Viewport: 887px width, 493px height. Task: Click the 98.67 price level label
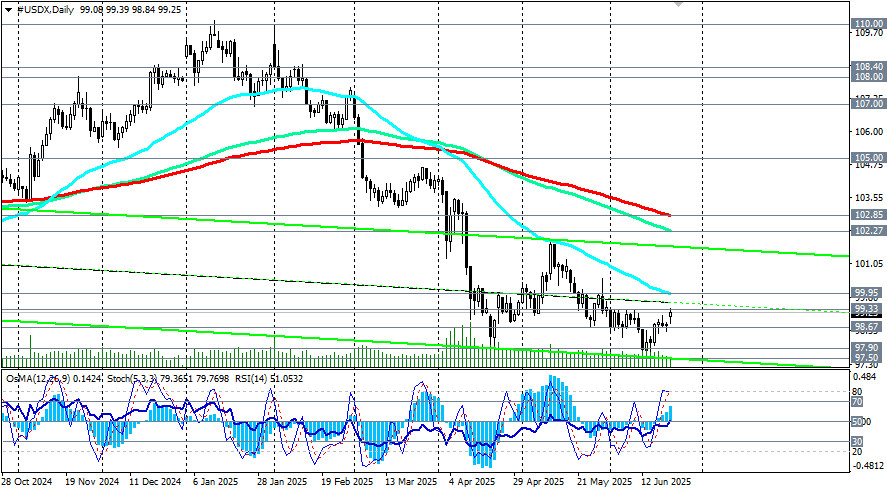pos(868,327)
